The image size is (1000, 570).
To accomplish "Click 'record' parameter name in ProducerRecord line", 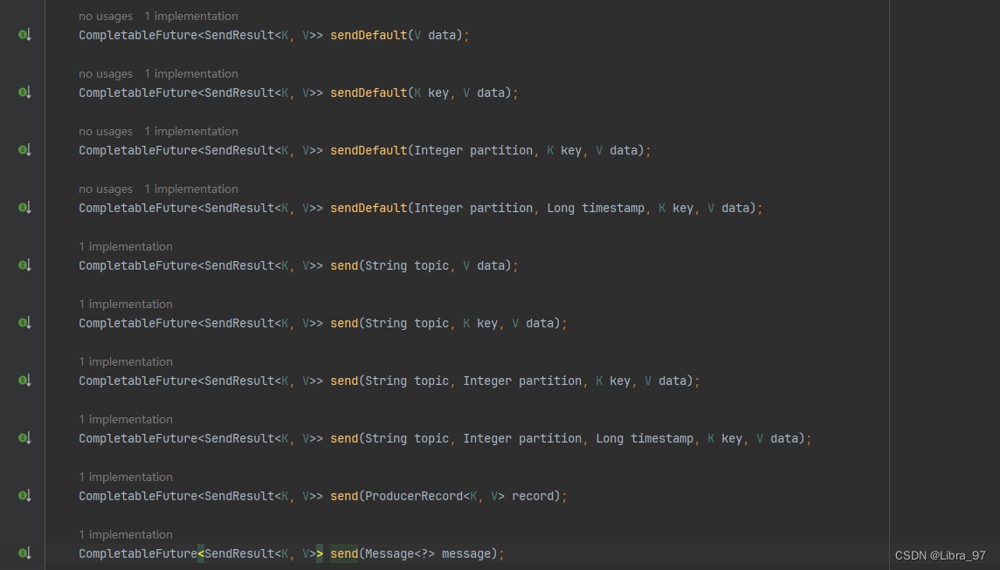I will [533, 495].
